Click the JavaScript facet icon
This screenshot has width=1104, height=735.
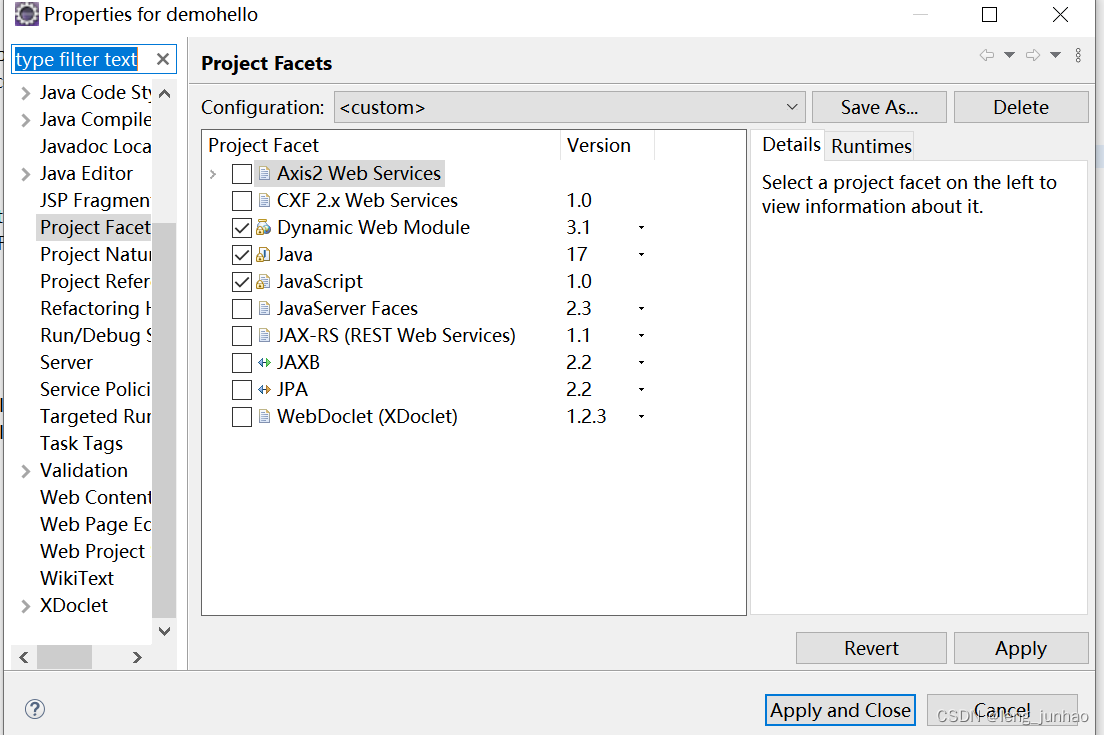pyautogui.click(x=262, y=281)
